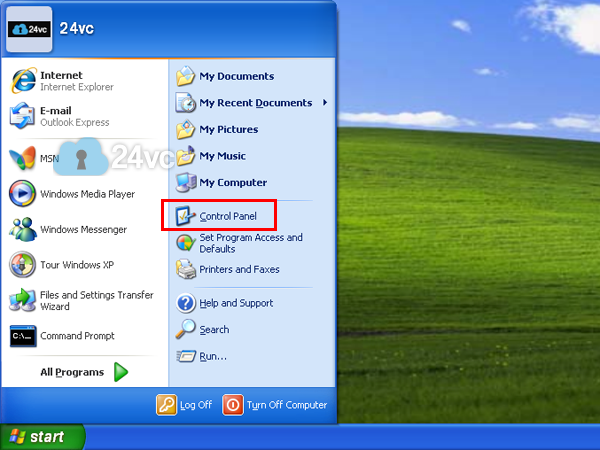Open the MSN butterfly icon
This screenshot has width=600, height=450.
(x=23, y=158)
